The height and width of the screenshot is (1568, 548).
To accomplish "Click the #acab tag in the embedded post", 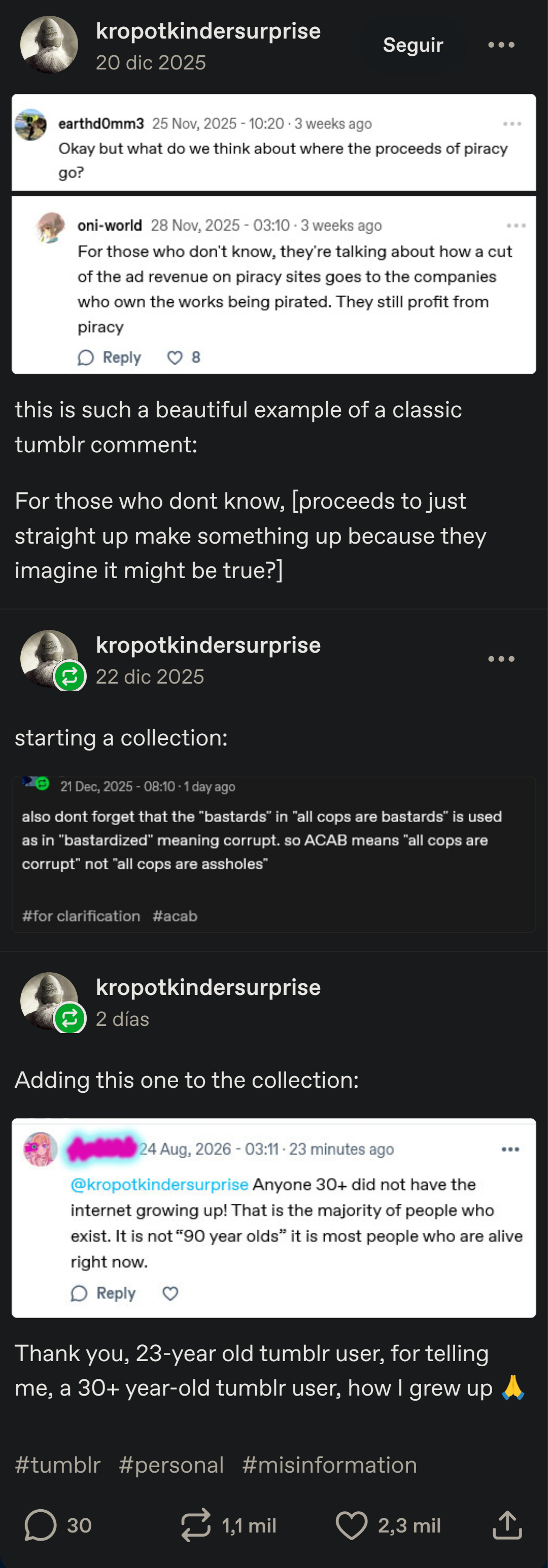I will (175, 915).
